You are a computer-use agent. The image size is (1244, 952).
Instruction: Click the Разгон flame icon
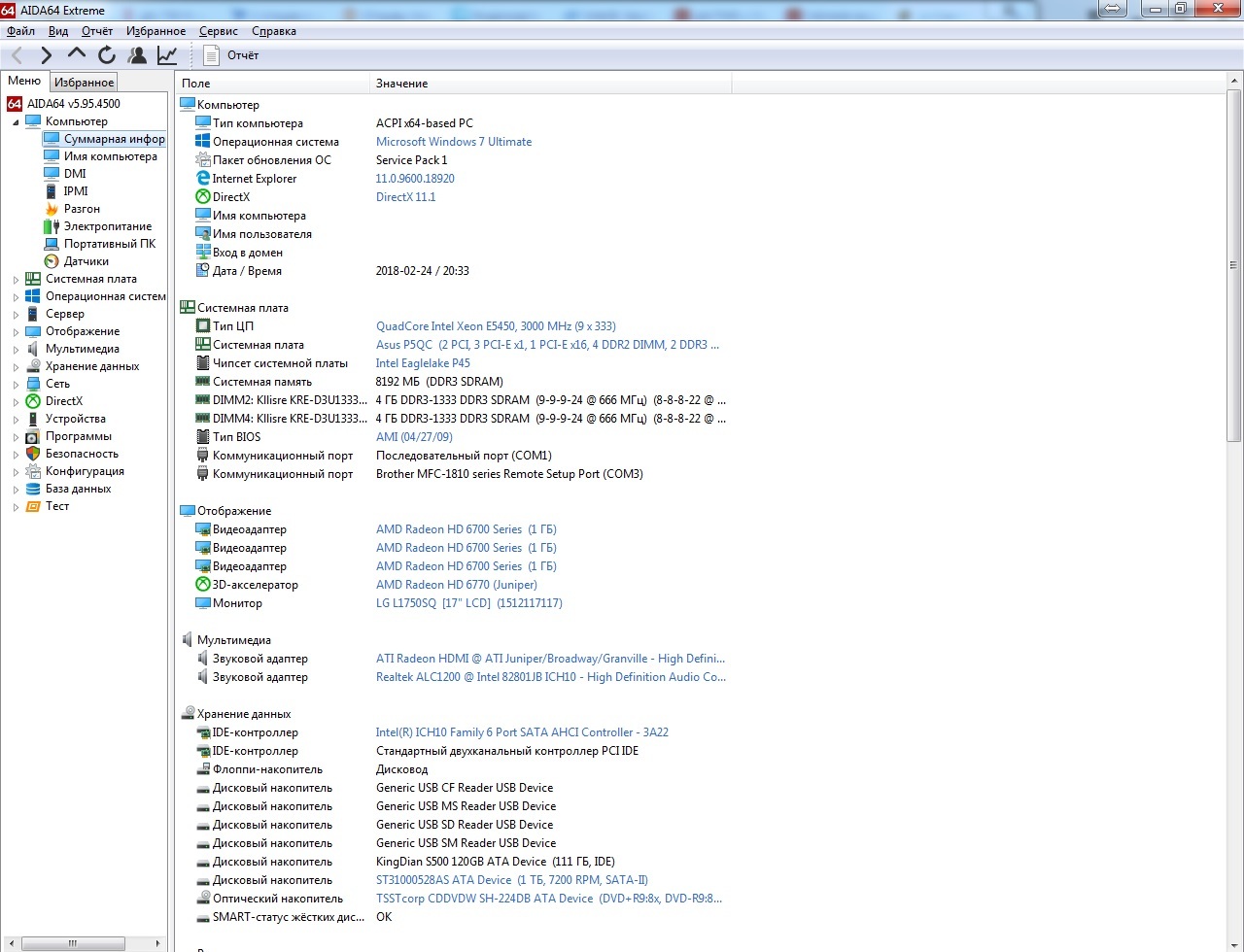coord(52,209)
